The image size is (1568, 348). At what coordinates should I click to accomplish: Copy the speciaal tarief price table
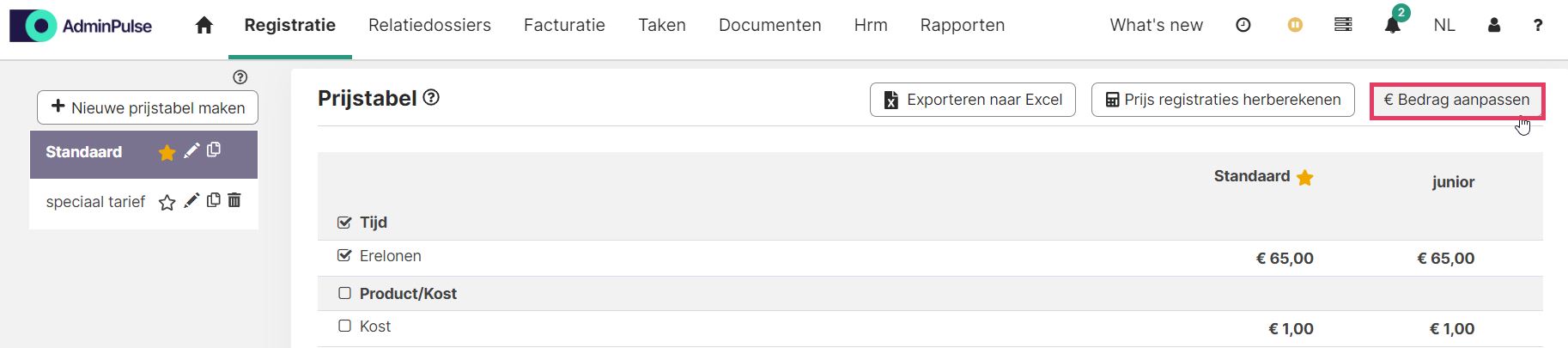(x=214, y=200)
